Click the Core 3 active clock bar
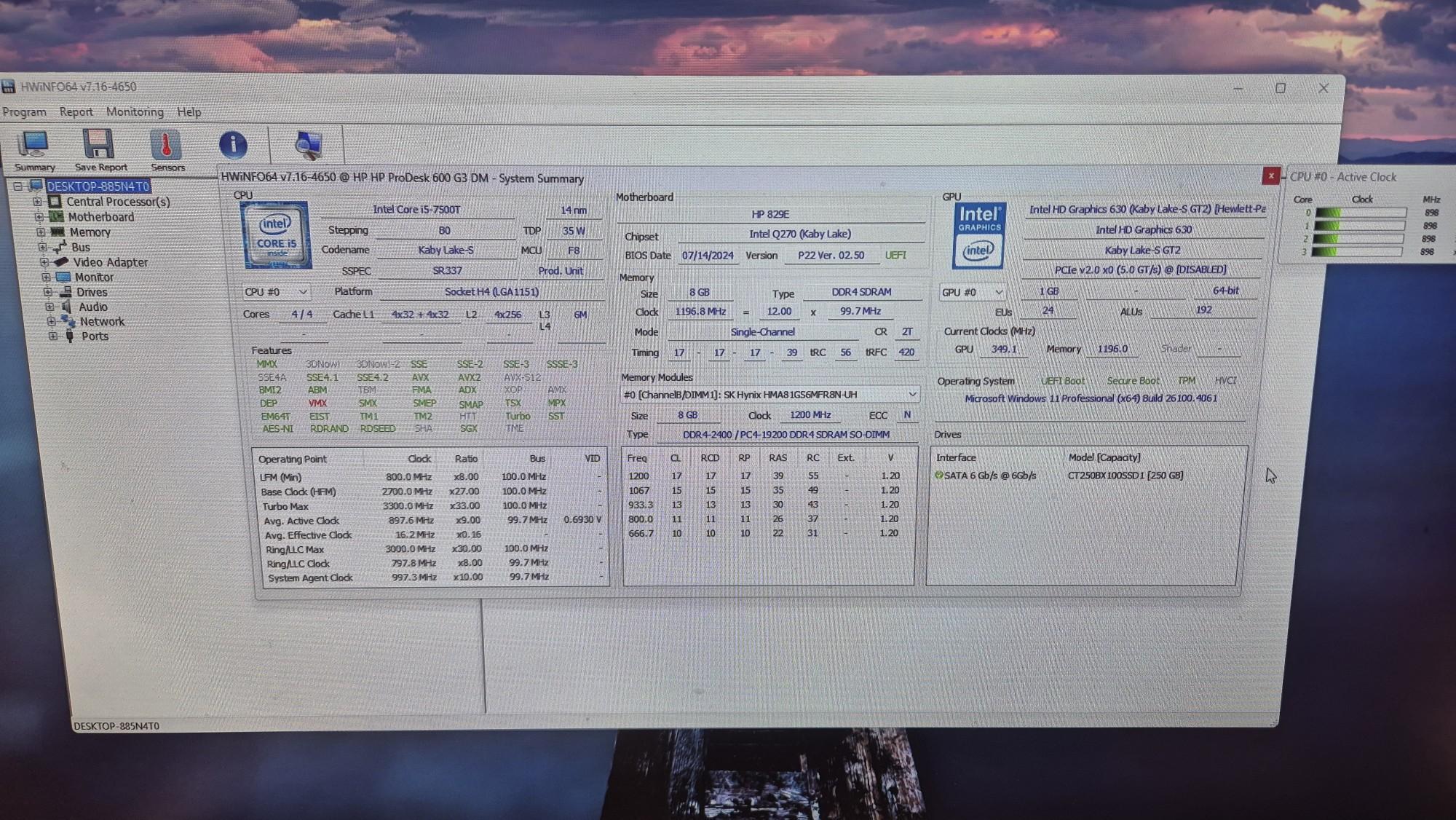1456x820 pixels. pyautogui.click(x=1356, y=251)
